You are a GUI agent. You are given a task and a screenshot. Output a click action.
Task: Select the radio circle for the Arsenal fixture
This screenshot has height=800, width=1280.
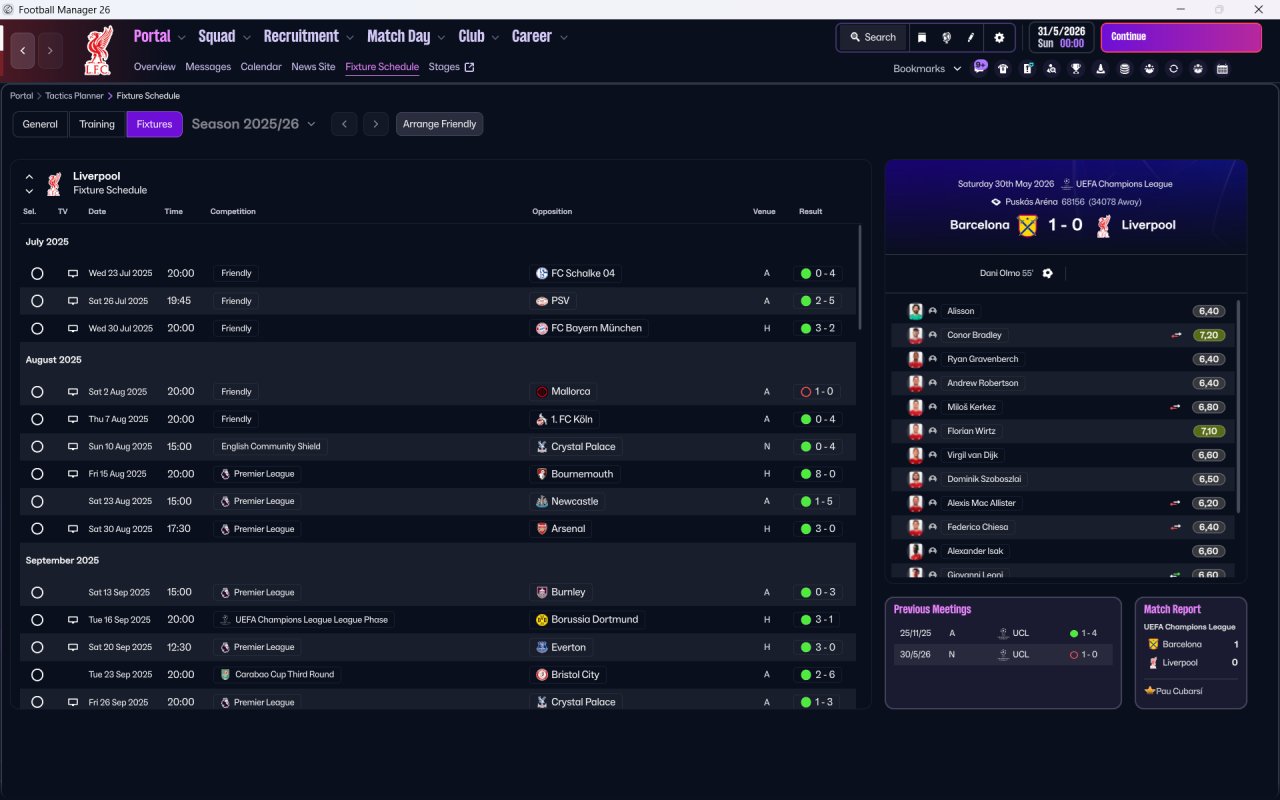[37, 529]
